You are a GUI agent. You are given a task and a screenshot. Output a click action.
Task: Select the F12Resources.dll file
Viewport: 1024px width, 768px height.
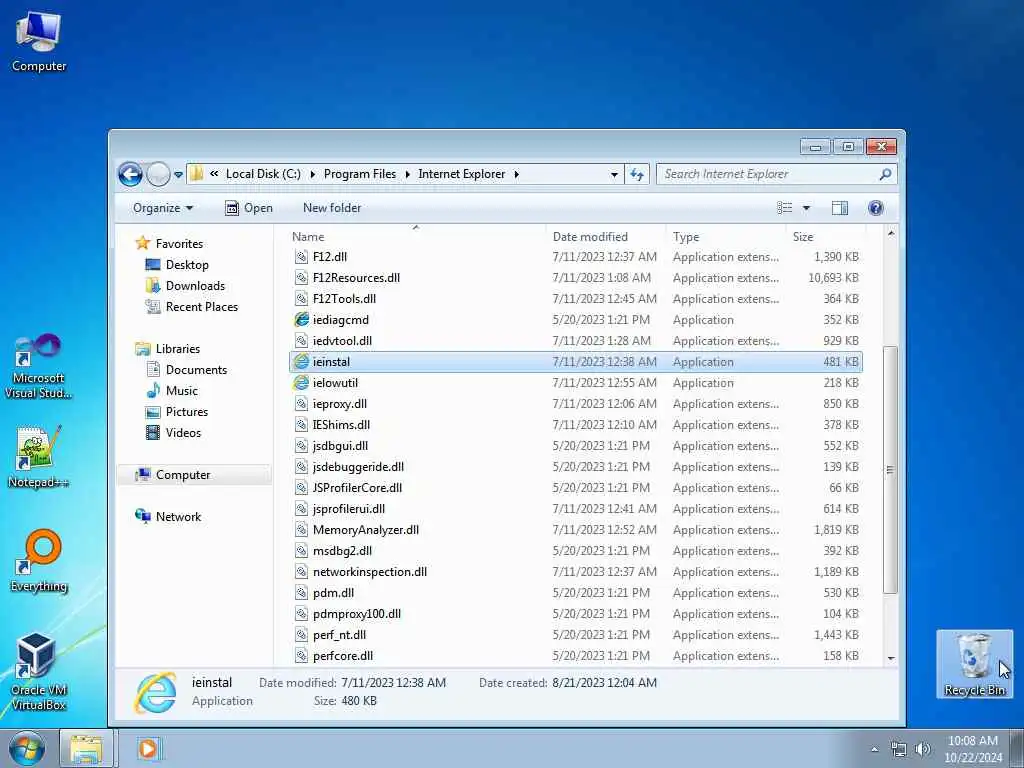tap(575, 278)
